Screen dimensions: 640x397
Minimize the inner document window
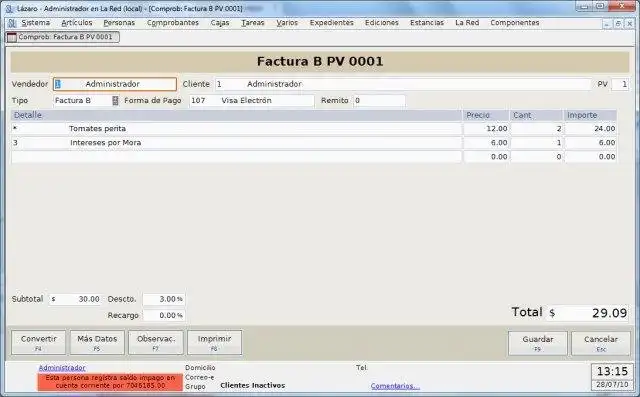607,24
